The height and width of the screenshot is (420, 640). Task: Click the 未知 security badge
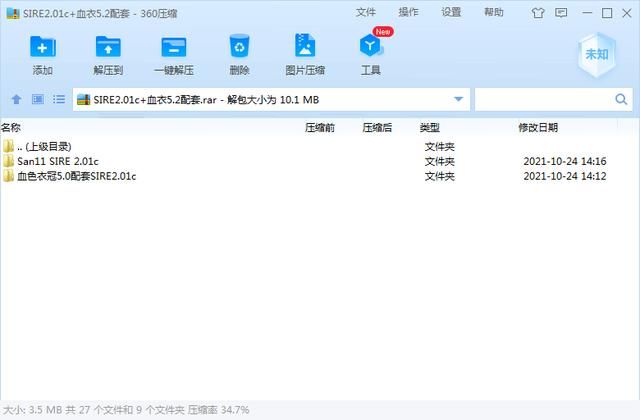pyautogui.click(x=597, y=54)
